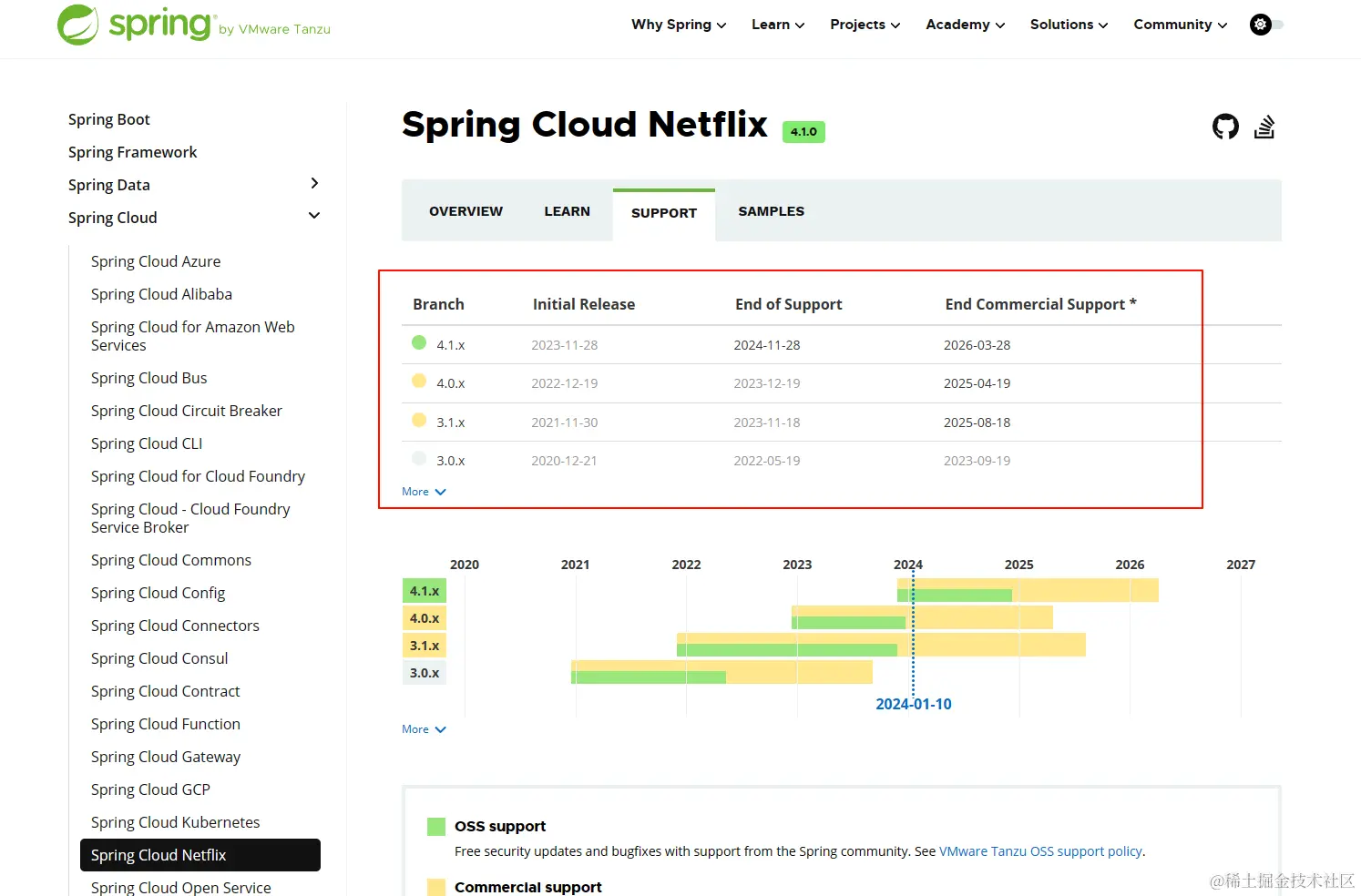
Task: Open Spring Cloud Gateway project
Action: (166, 757)
